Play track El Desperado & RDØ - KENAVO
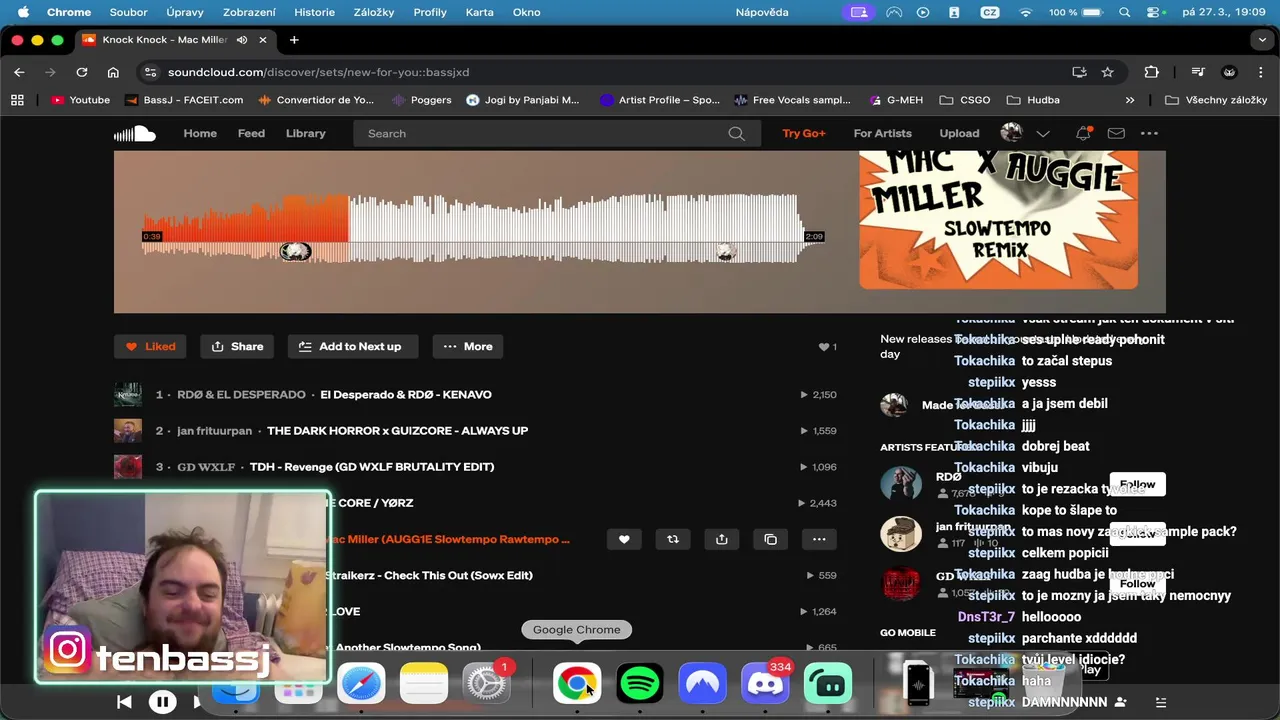1280x720 pixels. [405, 394]
